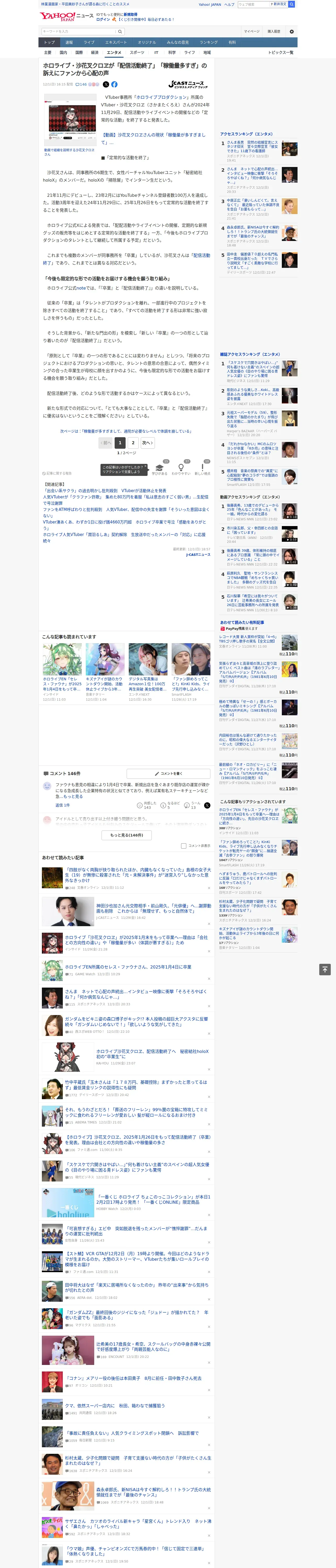
Task: Open 購入履歴 link
Action: click(x=274, y=31)
